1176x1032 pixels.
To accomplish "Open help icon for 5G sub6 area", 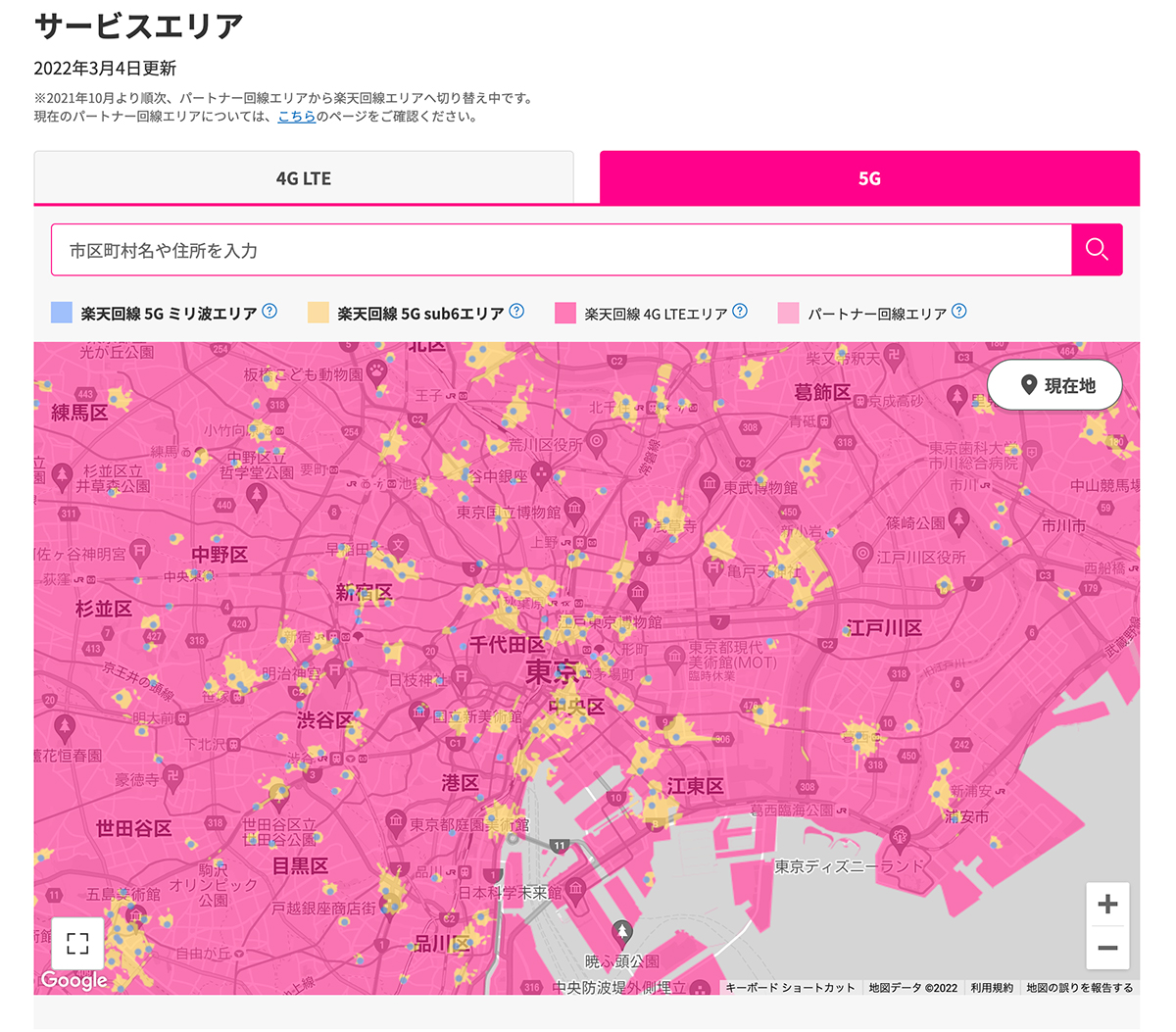I will (x=516, y=312).
